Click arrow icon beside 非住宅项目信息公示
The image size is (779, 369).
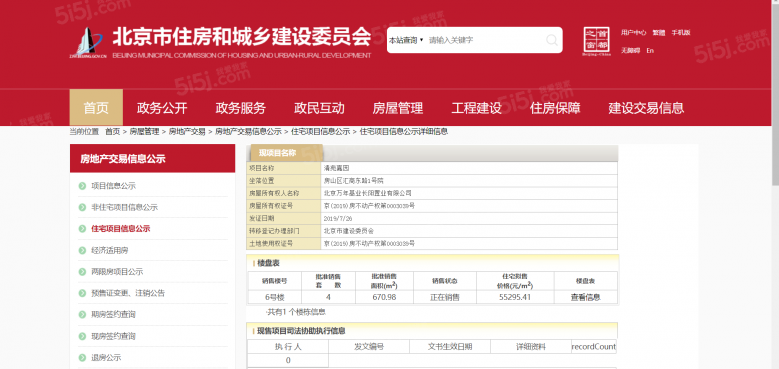(82, 207)
